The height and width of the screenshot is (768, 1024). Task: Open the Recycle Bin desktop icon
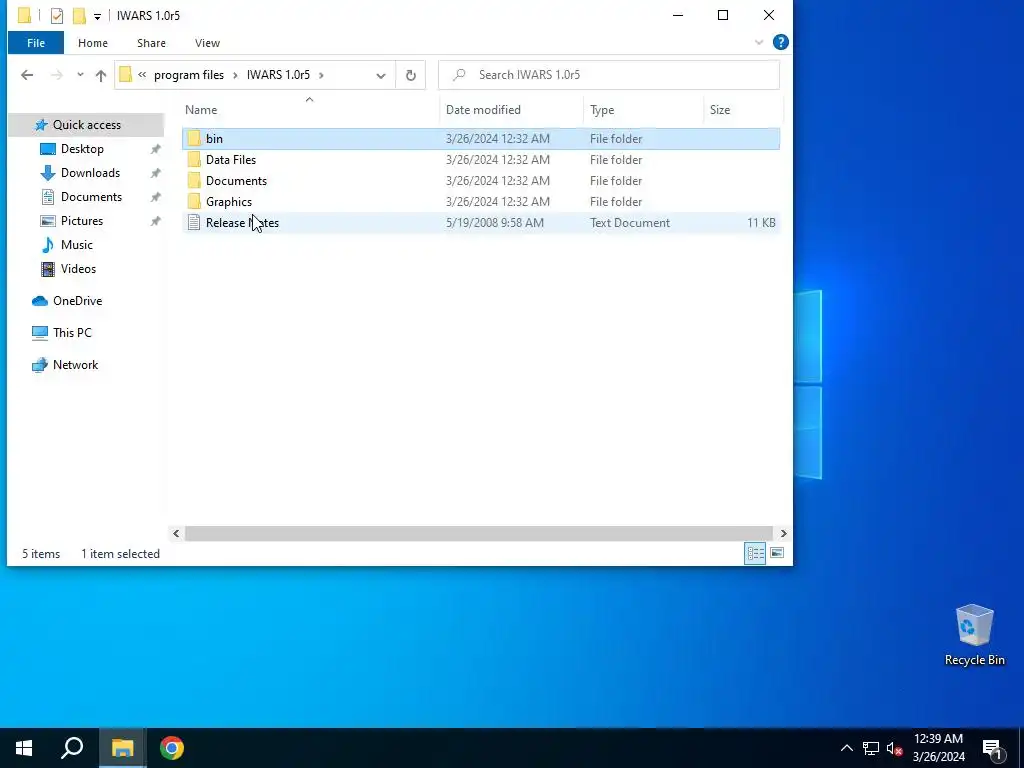(974, 635)
